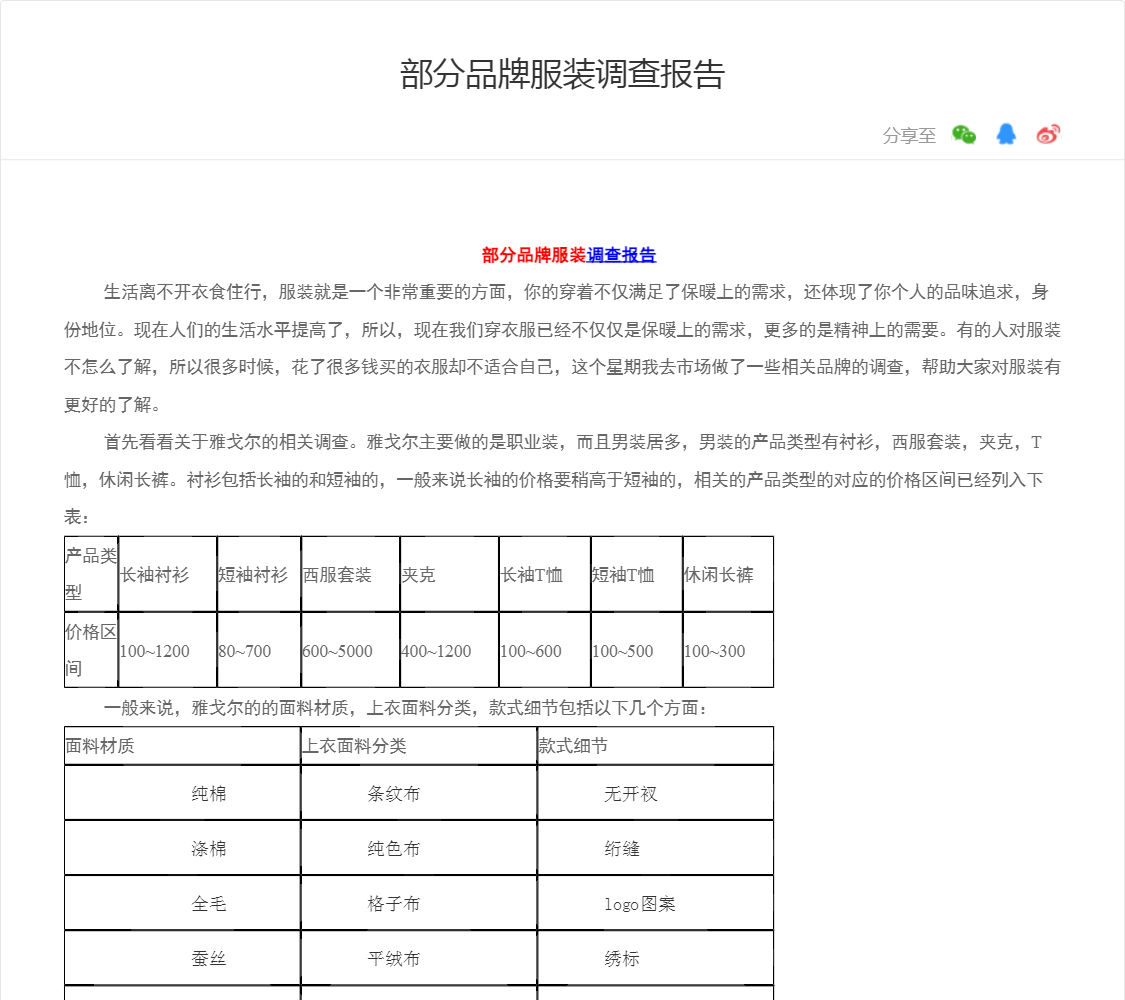Click the paragraph starting 生活离不开衣食住行
This screenshot has width=1125, height=1000.
562,348
